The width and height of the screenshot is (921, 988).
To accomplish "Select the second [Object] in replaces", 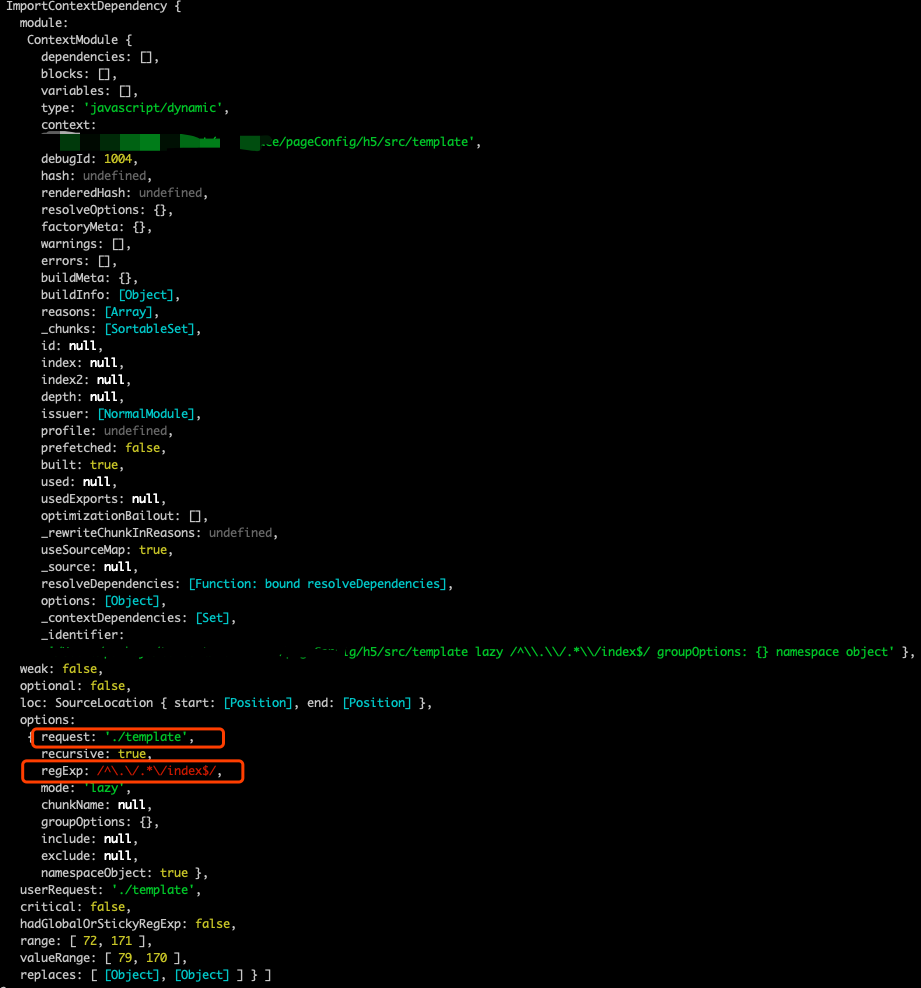I will [202, 975].
